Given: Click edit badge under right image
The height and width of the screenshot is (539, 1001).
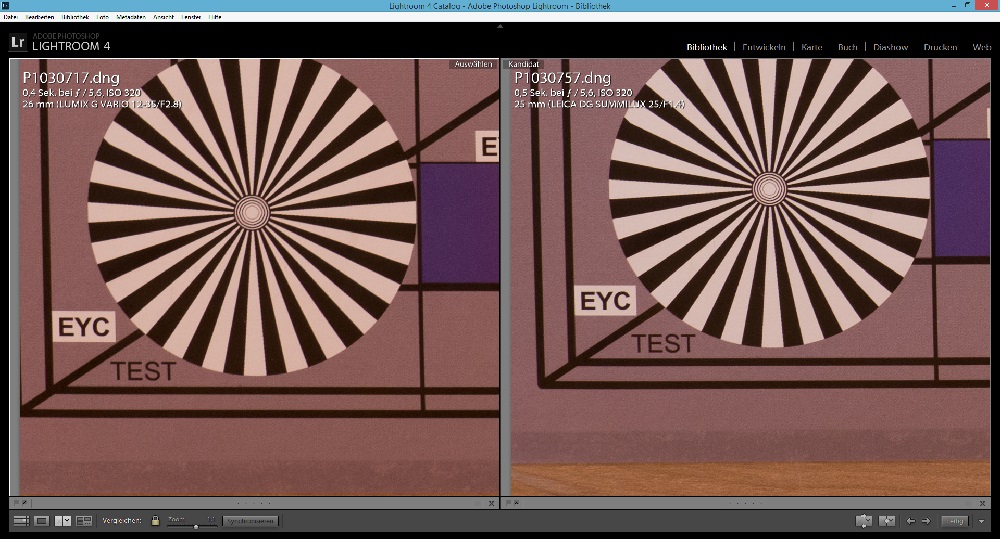Looking at the screenshot, I should tap(516, 503).
